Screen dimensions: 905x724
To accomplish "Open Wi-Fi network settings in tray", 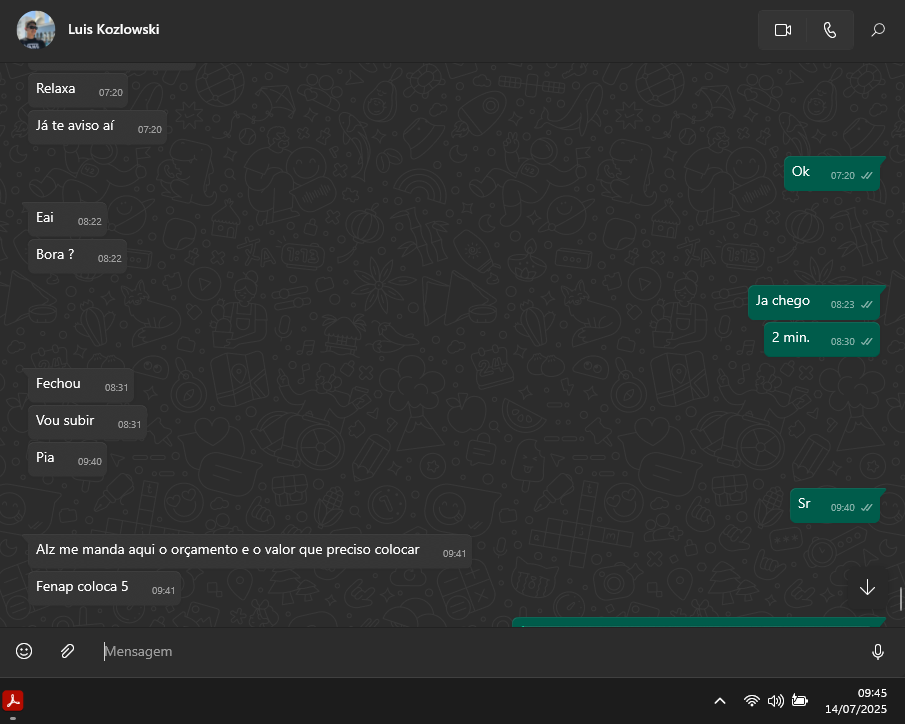I will [751, 701].
